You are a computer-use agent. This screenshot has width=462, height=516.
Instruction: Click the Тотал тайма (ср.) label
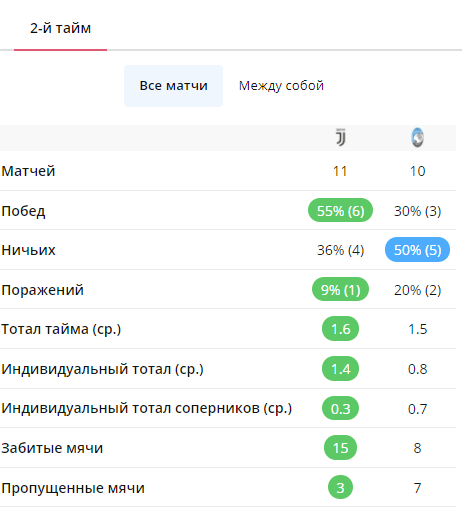click(x=61, y=329)
